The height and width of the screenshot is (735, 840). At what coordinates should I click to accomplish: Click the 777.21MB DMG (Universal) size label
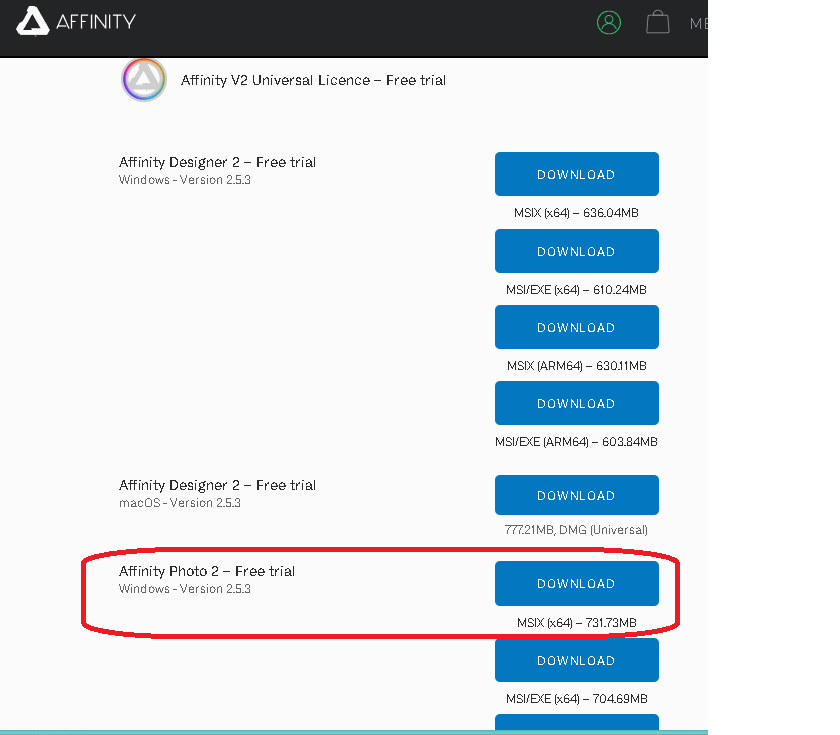pyautogui.click(x=576, y=530)
